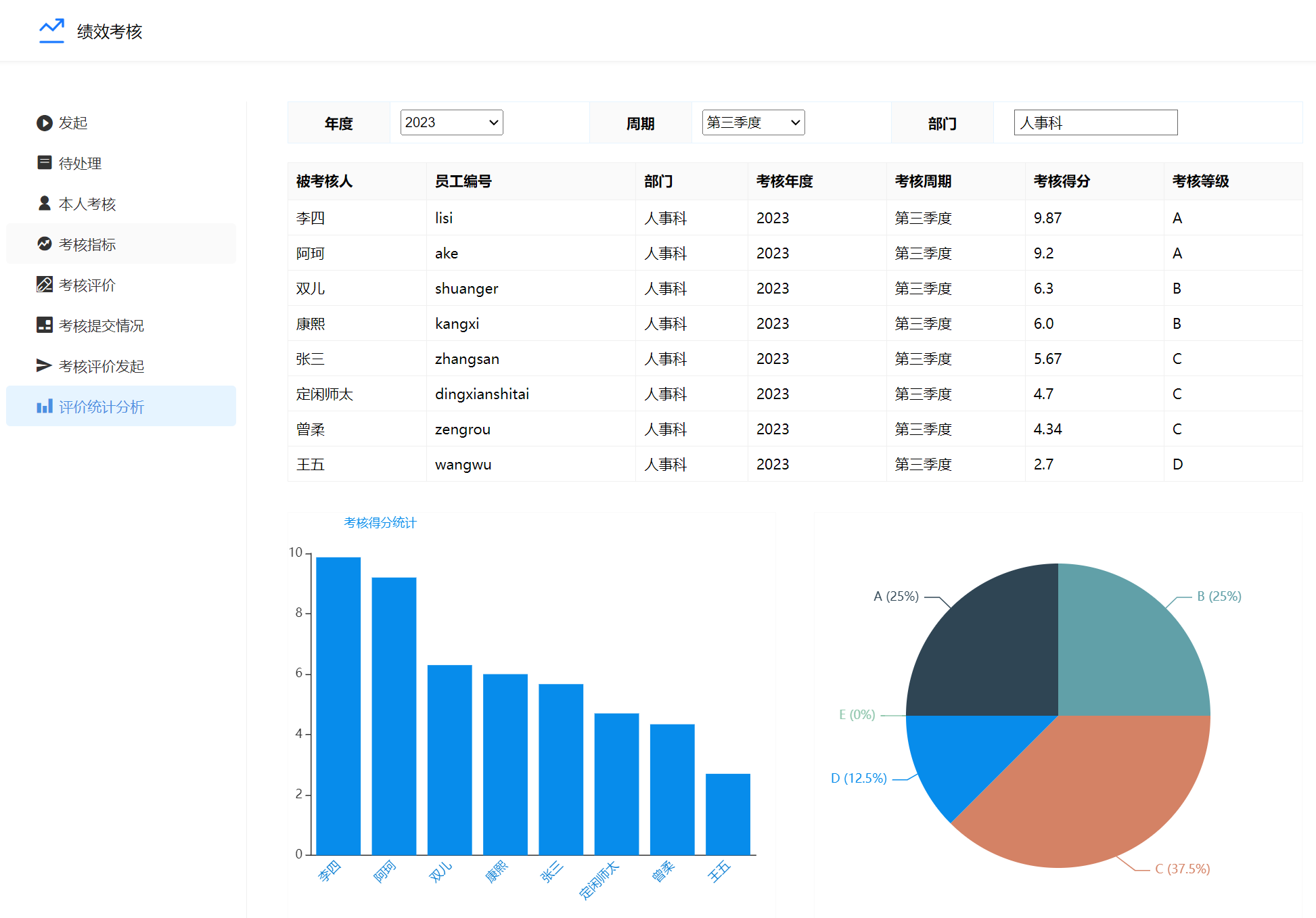Image resolution: width=1316 pixels, height=918 pixels.
Task: Click the 考核等级 column header
Action: coord(1200,181)
